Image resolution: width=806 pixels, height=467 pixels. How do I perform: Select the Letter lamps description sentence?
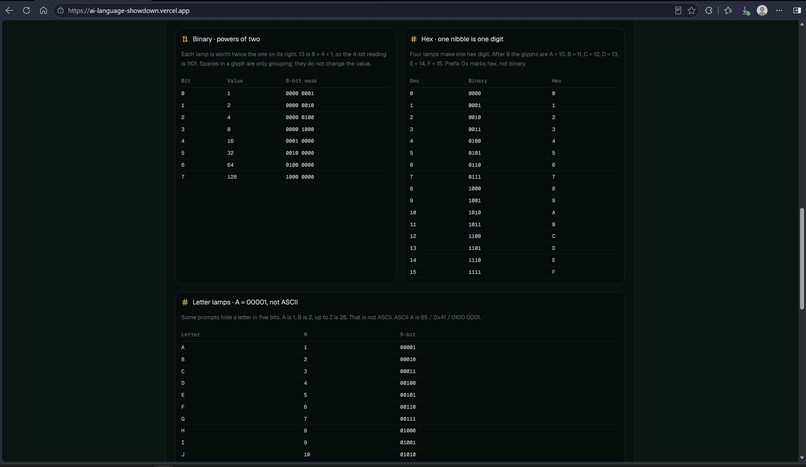click(331, 317)
